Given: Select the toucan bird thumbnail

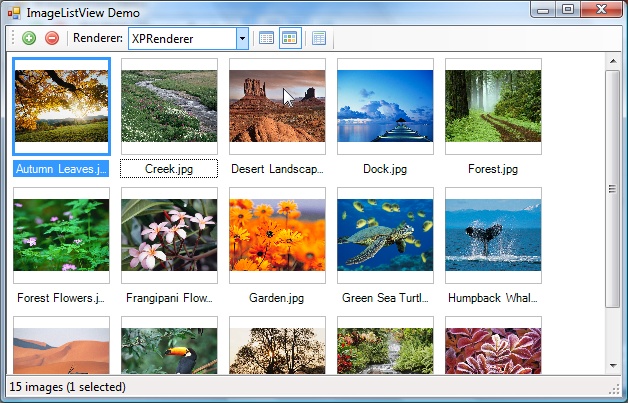Looking at the screenshot, I should tap(169, 345).
